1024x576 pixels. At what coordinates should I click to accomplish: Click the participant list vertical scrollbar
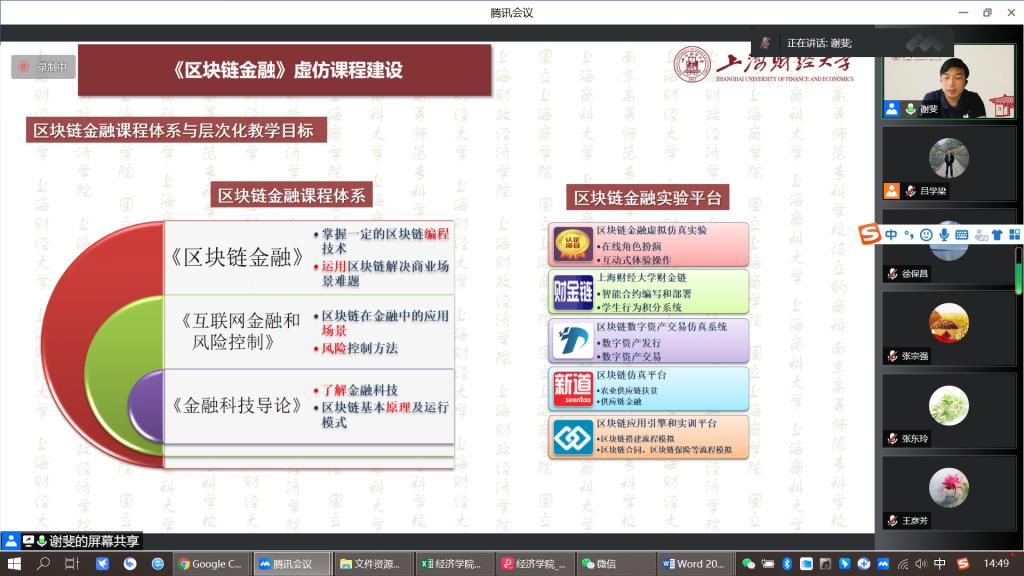click(1019, 270)
